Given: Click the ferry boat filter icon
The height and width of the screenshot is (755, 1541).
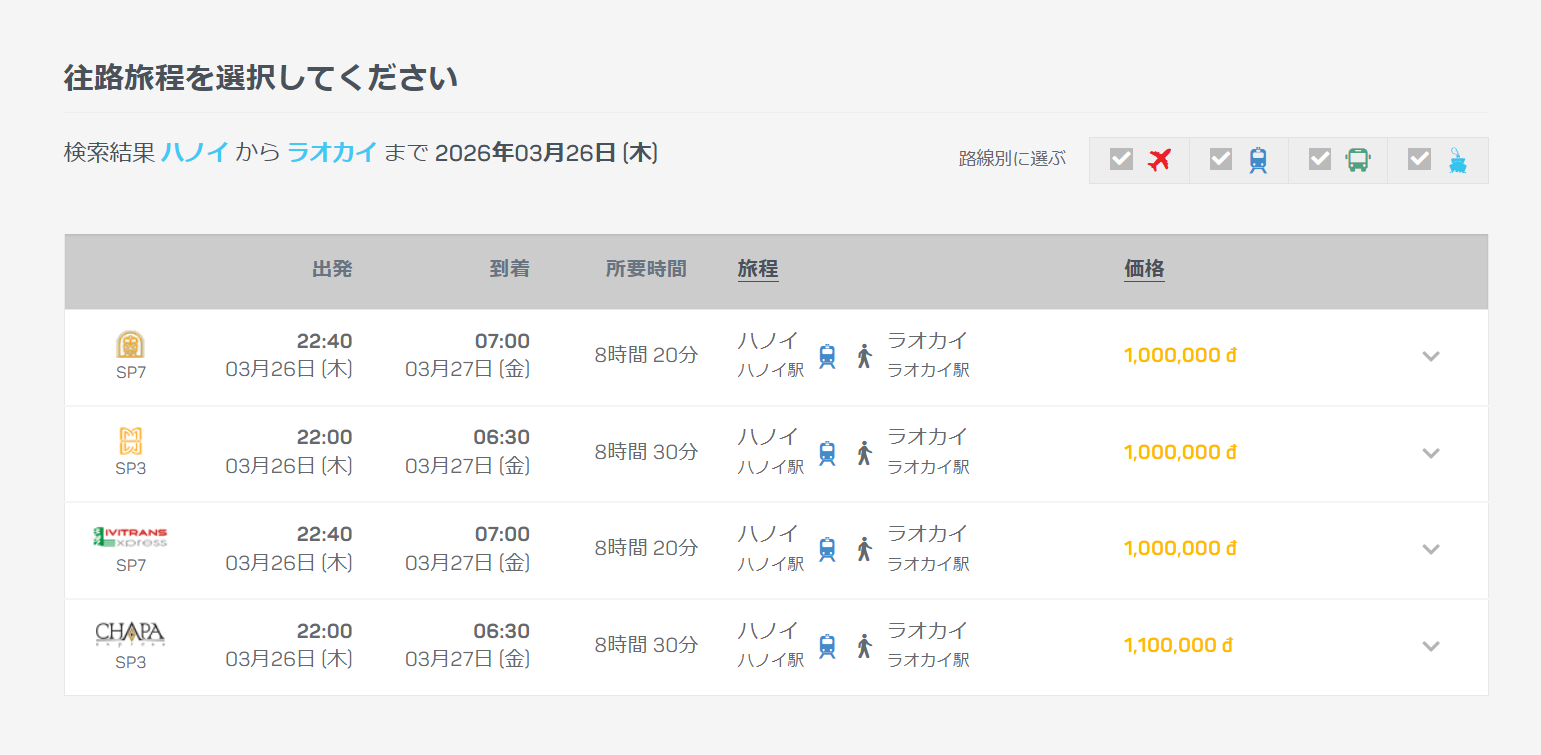Looking at the screenshot, I should 1457,160.
